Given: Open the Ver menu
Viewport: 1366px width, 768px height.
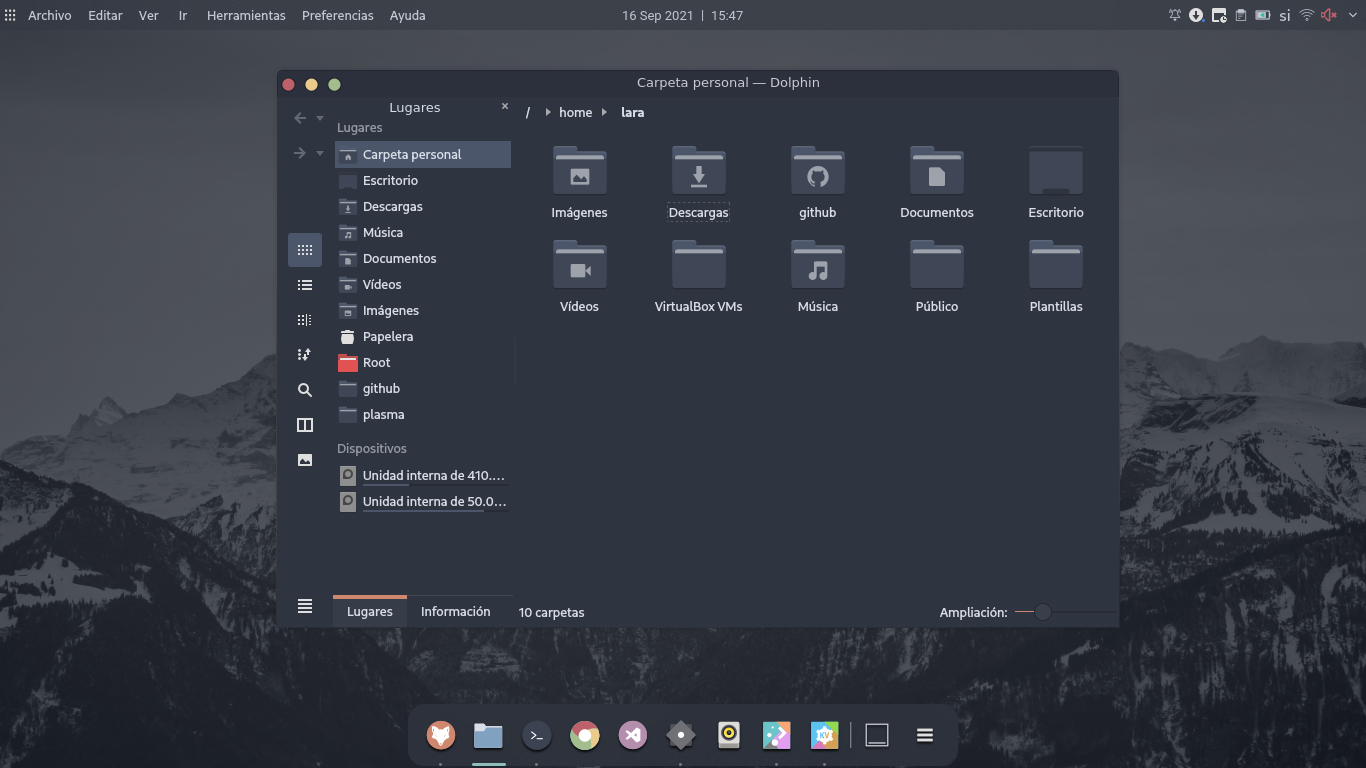Looking at the screenshot, I should pyautogui.click(x=149, y=15).
